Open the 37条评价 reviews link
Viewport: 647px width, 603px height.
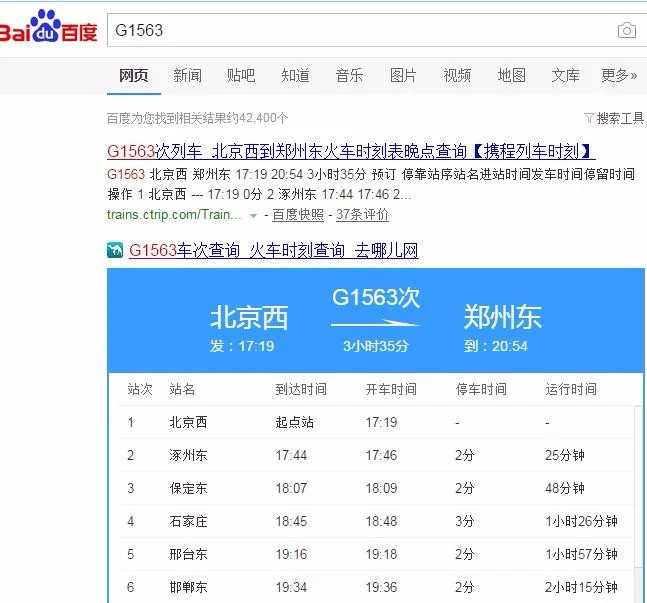click(x=362, y=215)
